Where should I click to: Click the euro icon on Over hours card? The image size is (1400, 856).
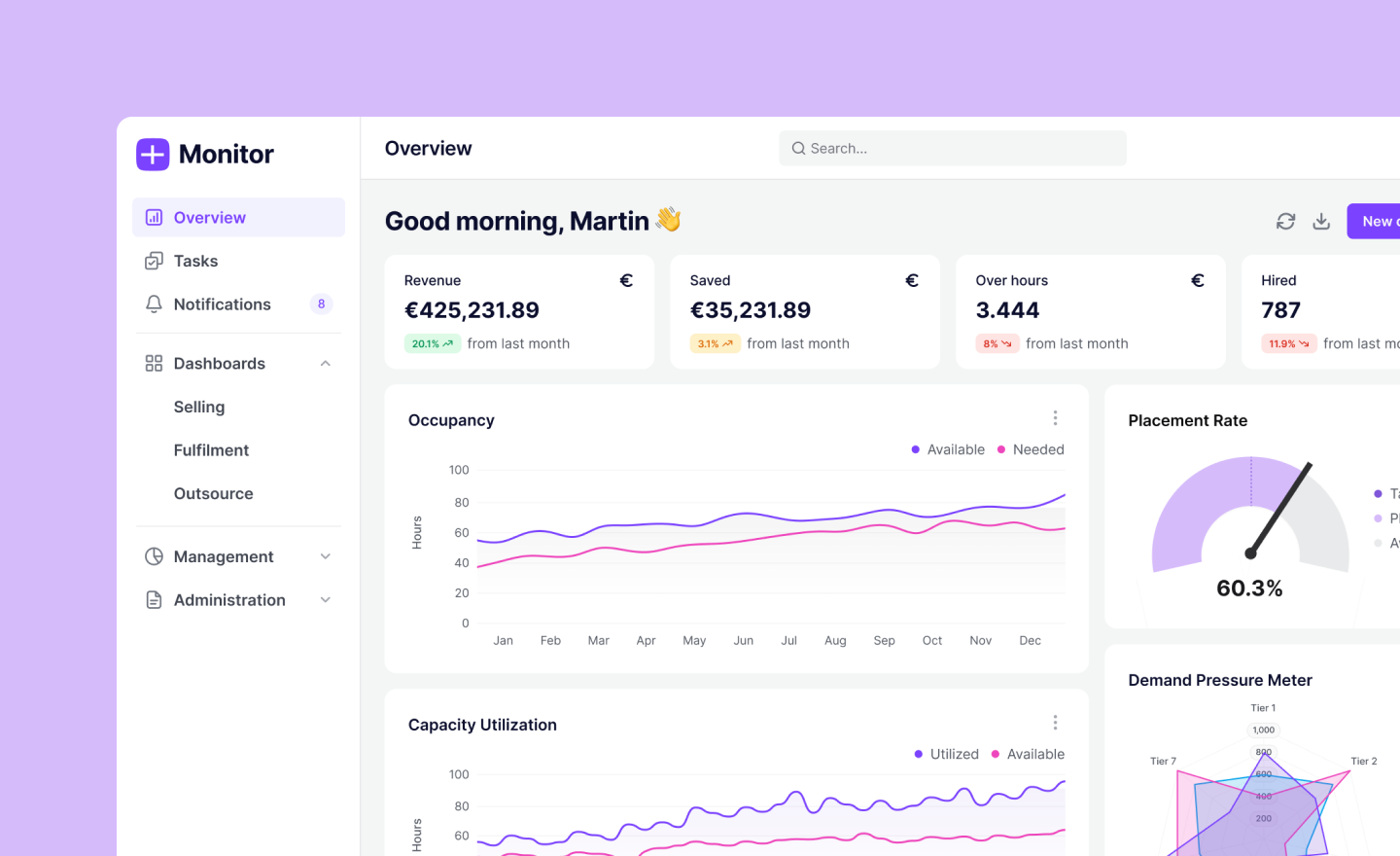pos(1198,280)
